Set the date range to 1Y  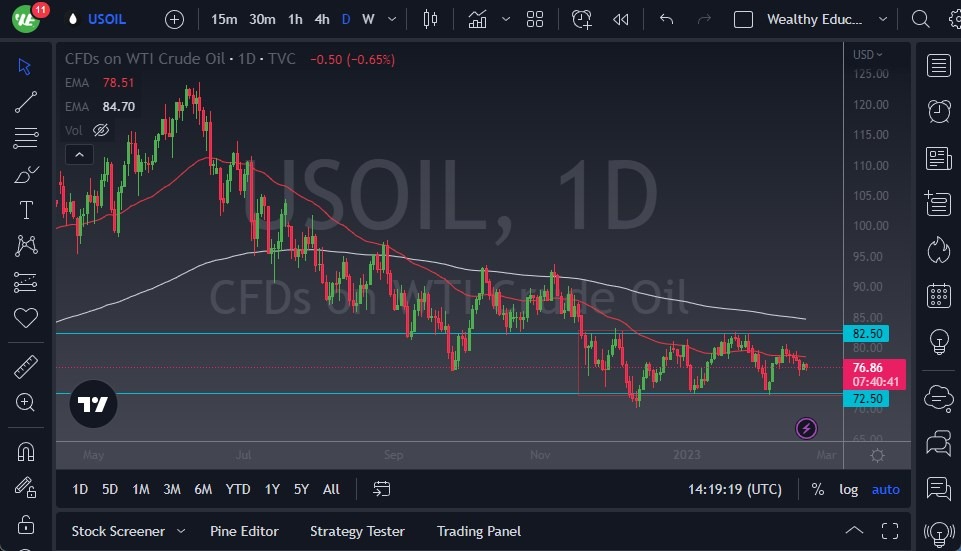(272, 489)
